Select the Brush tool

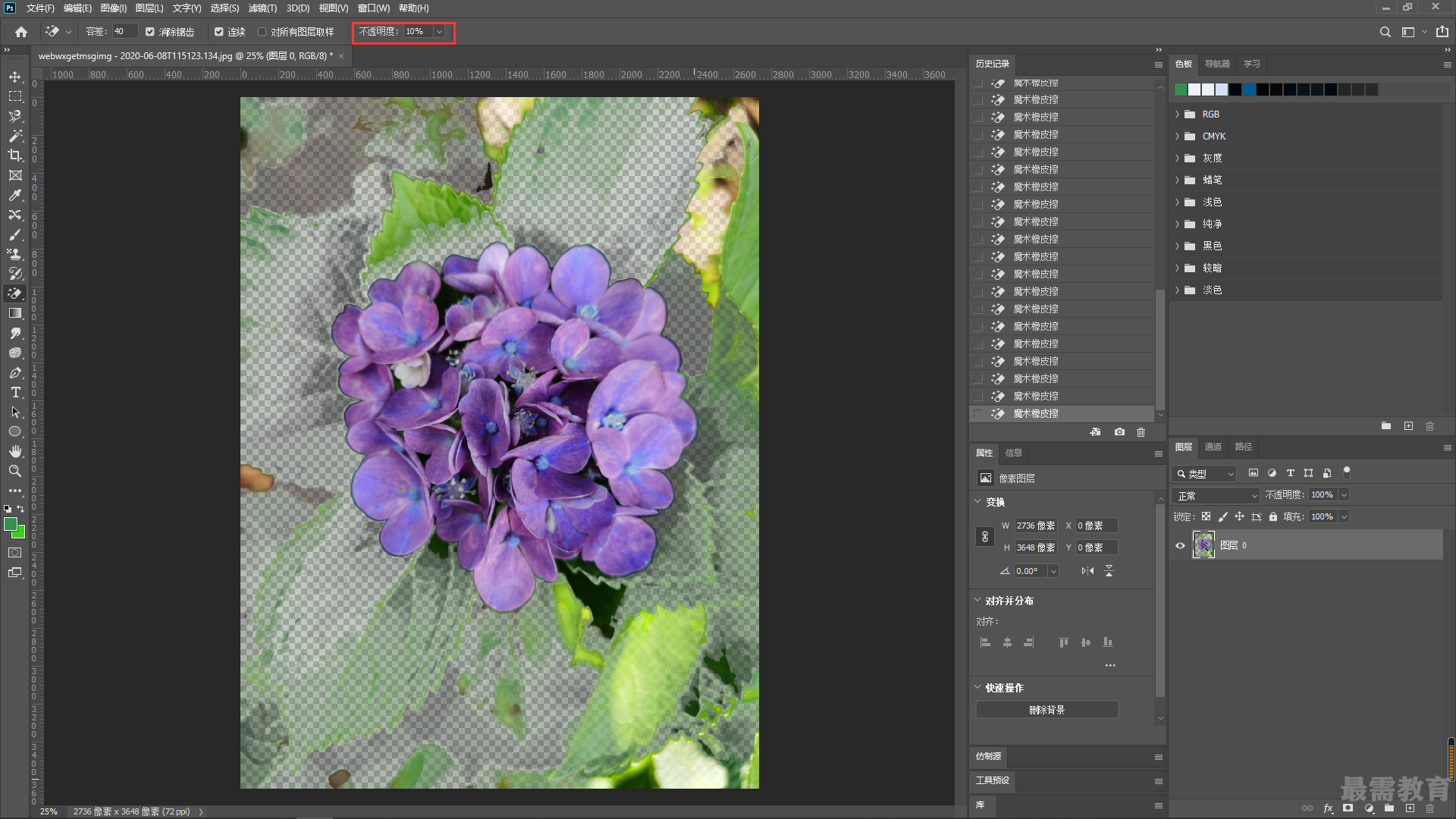[x=15, y=234]
